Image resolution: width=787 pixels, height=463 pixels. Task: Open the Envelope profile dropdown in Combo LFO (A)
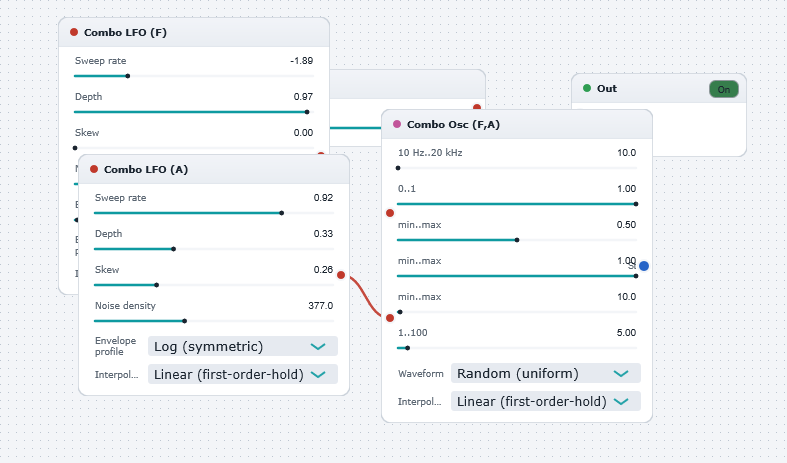[x=243, y=346]
